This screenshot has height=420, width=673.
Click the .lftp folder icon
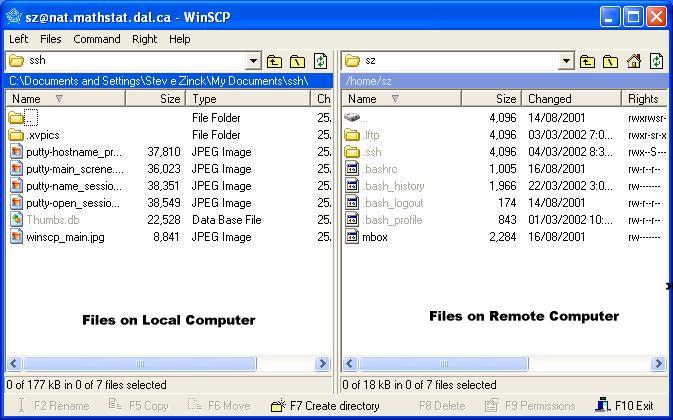click(352, 135)
